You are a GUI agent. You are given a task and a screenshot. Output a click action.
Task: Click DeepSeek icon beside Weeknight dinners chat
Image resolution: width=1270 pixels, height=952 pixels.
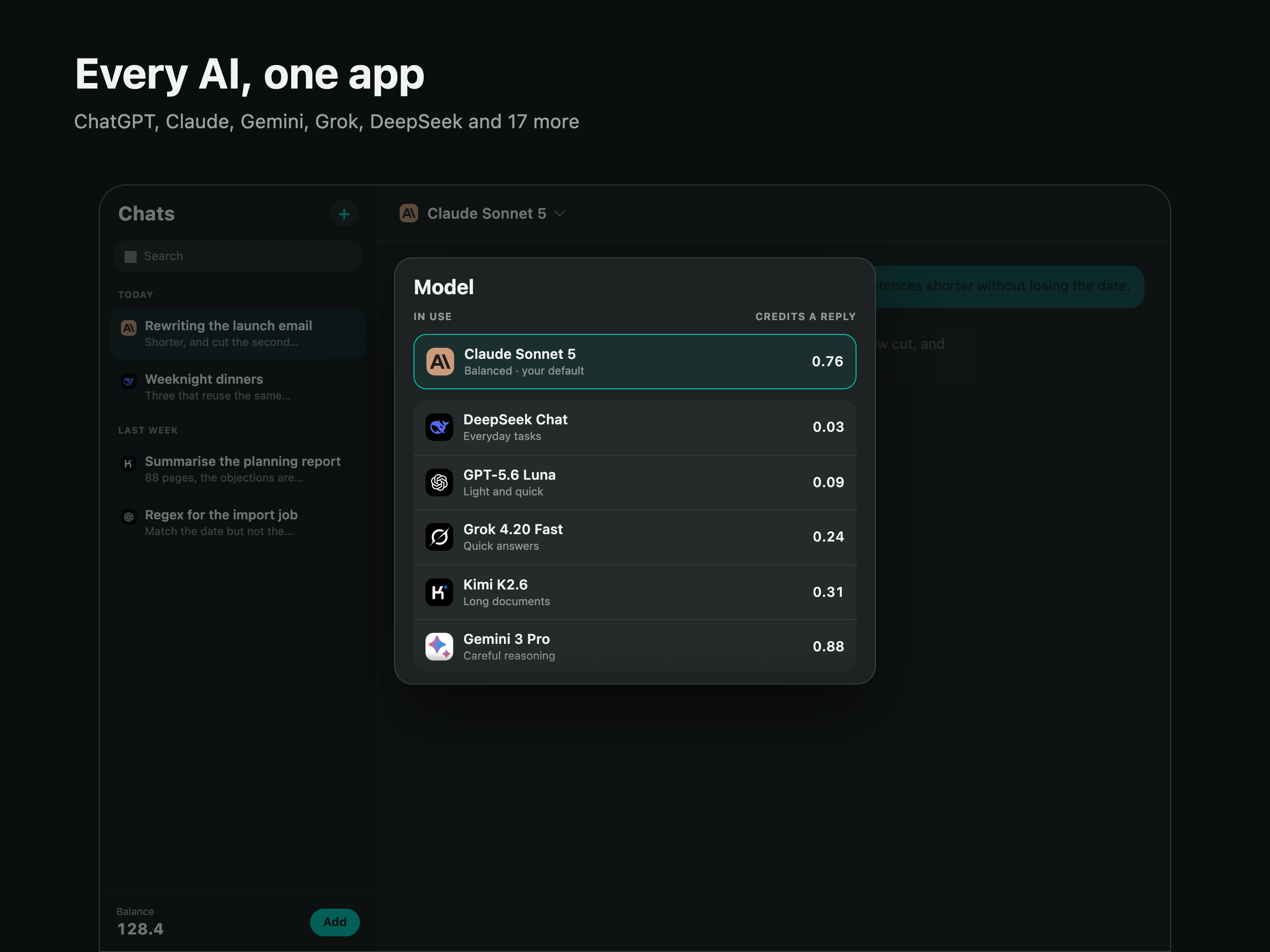[129, 381]
